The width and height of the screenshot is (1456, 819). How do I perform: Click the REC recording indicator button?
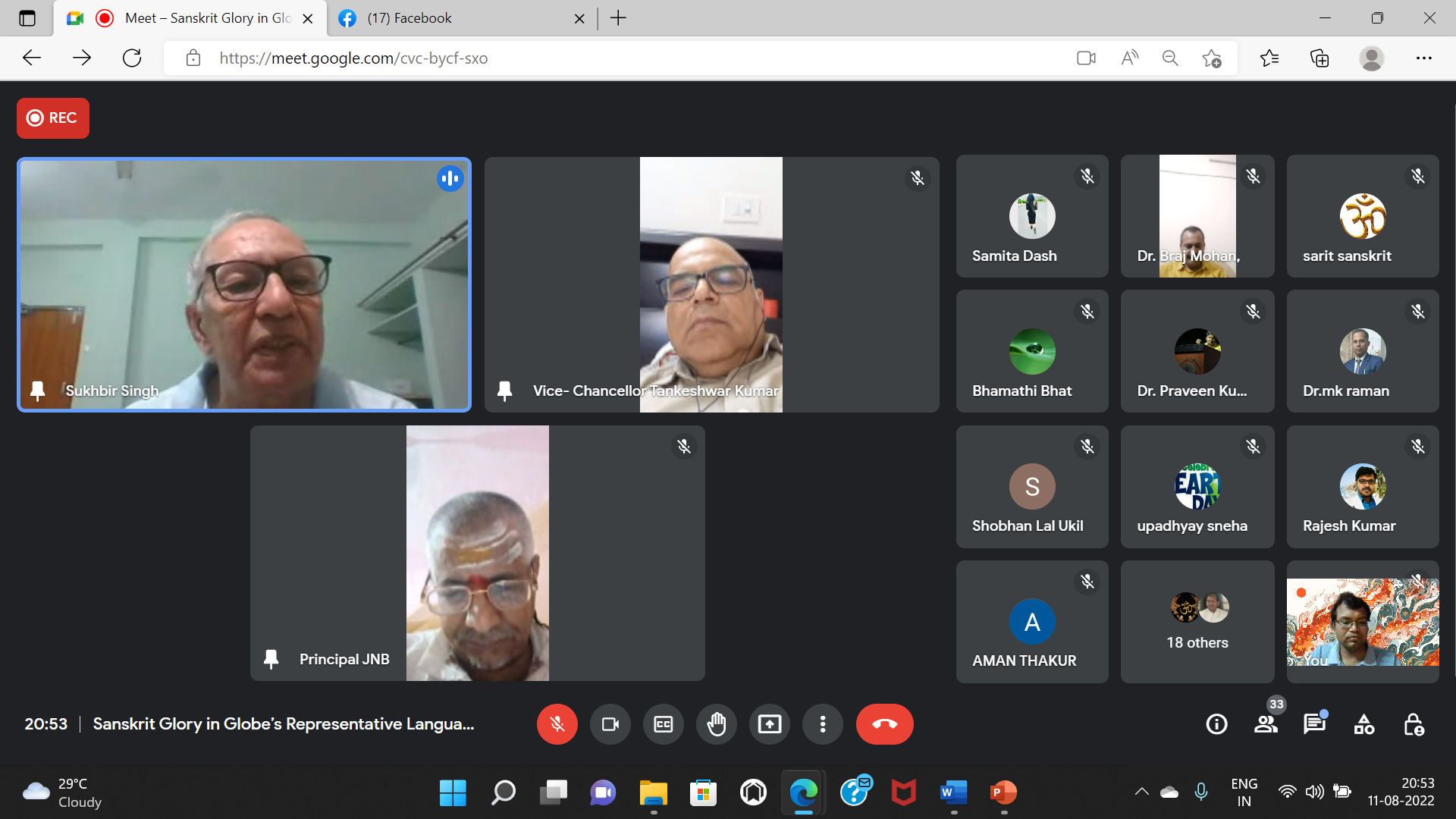click(x=53, y=118)
